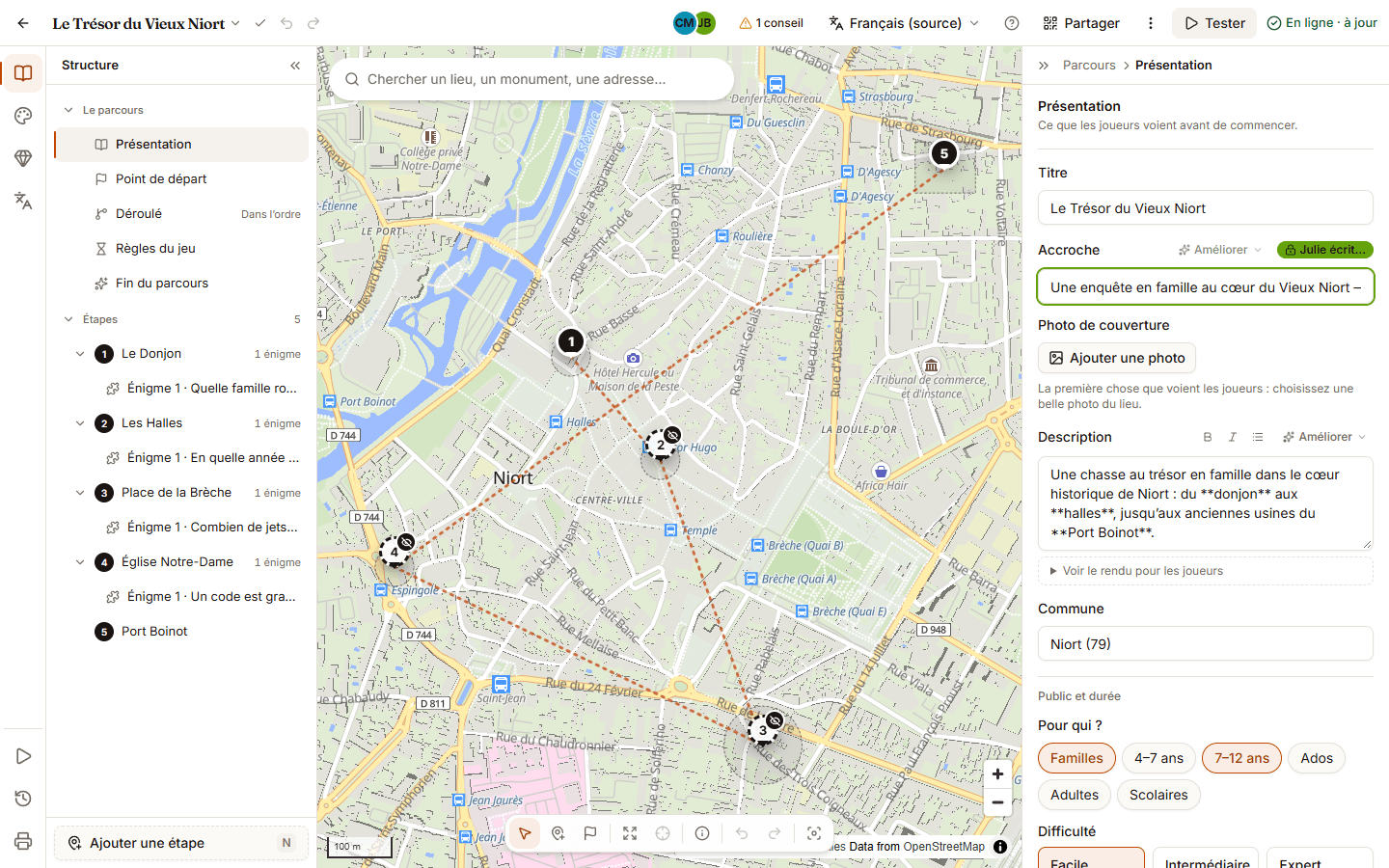Click the Tester button
The width and height of the screenshot is (1389, 868).
tap(1214, 23)
